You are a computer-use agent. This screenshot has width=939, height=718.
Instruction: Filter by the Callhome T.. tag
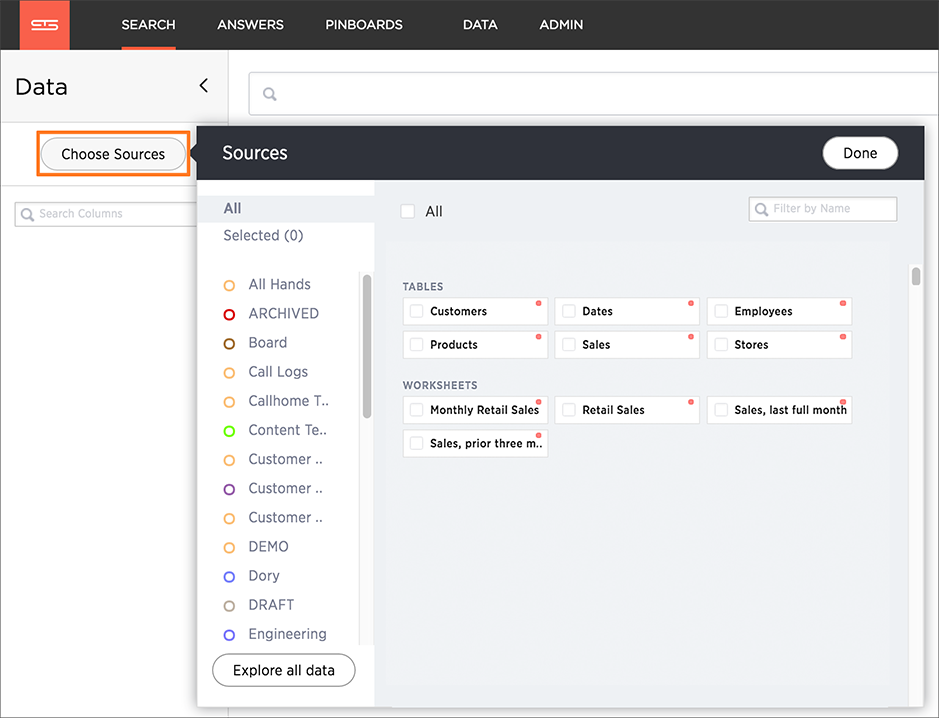(x=289, y=401)
